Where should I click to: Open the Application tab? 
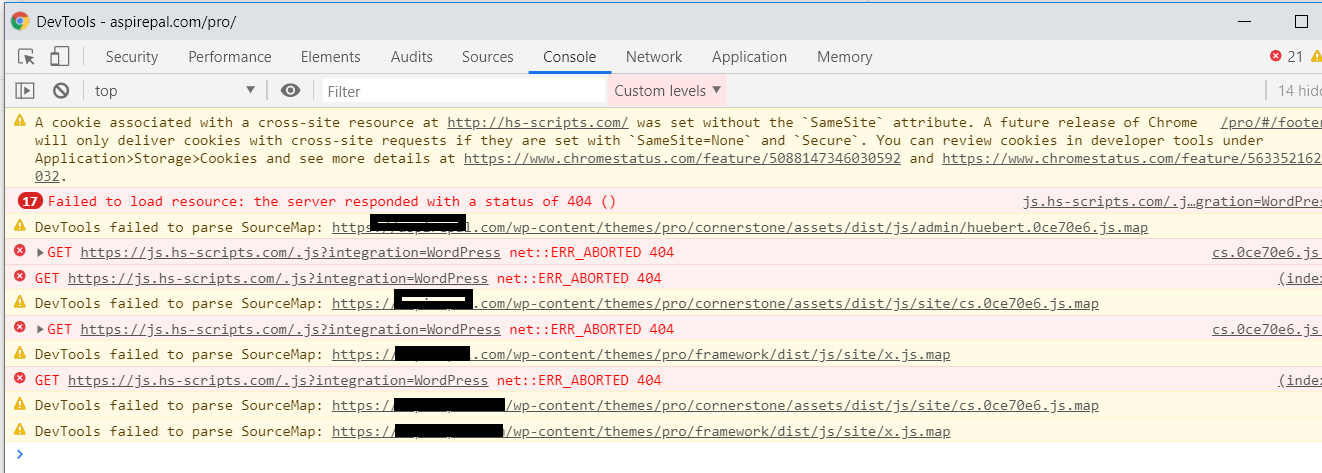[749, 57]
